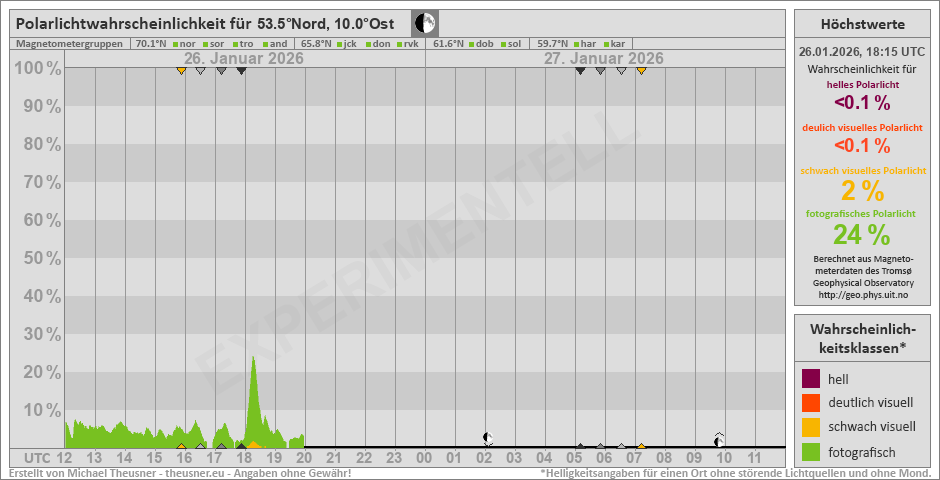Screen dimensions: 940x480
Task: Select the dark purple 'hell' legend swatch
Action: coord(811,379)
